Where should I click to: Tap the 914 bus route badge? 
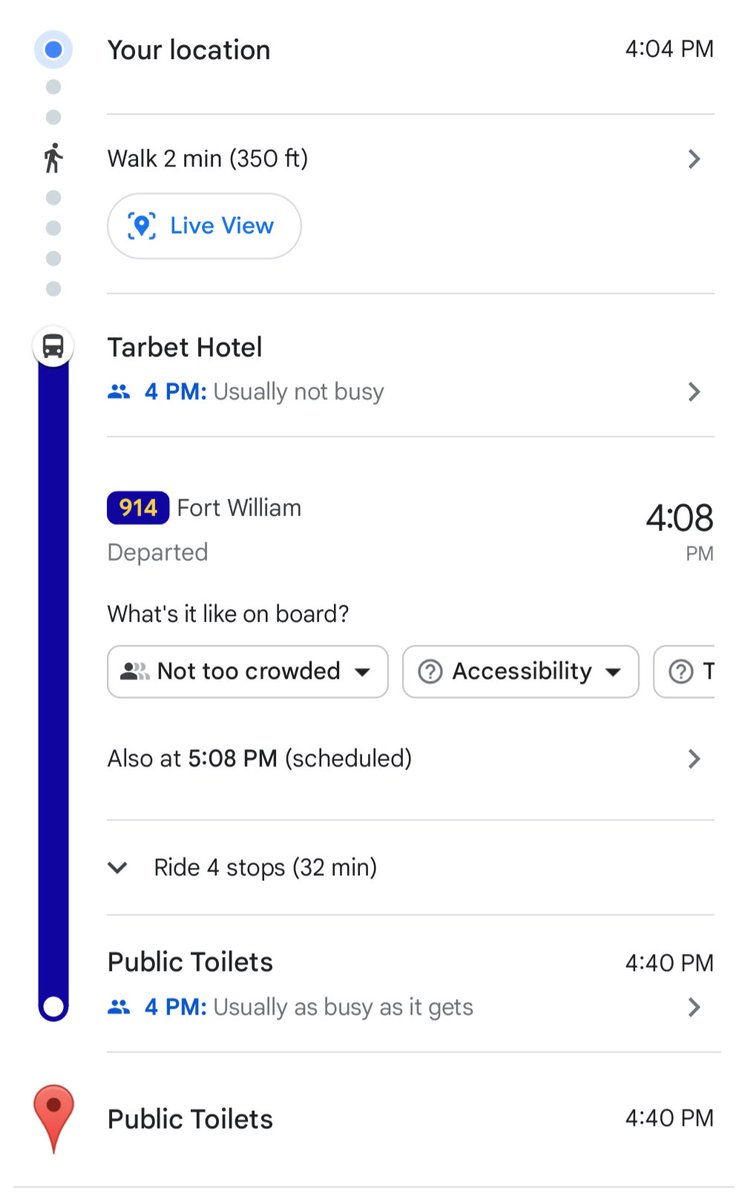click(138, 508)
